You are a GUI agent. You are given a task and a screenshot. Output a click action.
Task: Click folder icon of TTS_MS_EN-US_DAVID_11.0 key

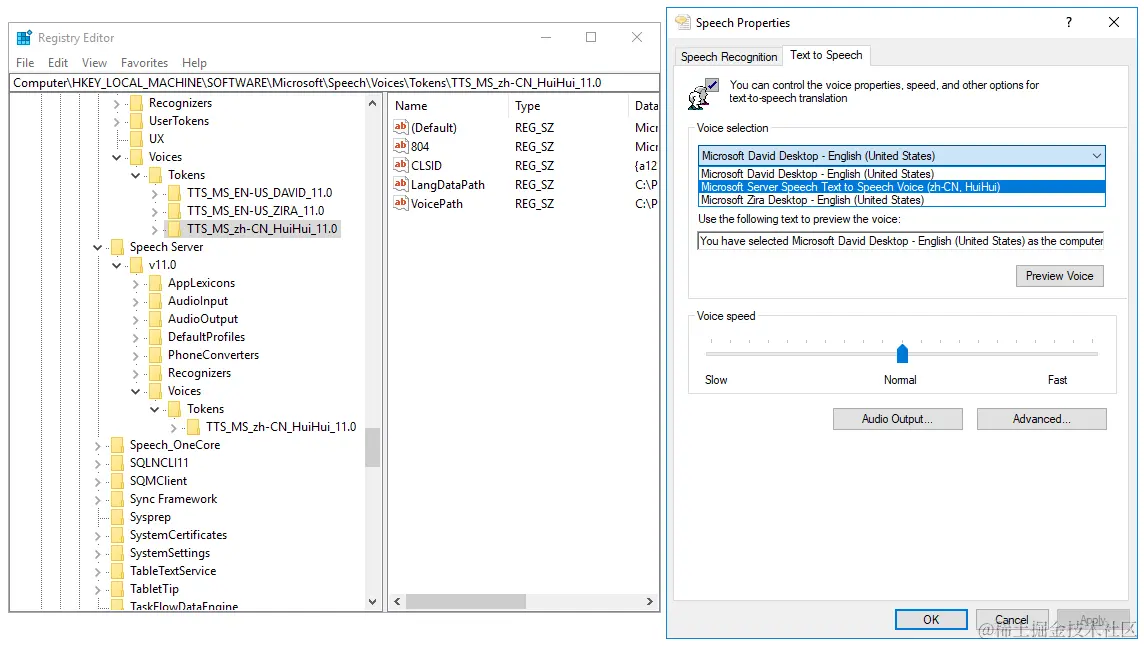coord(174,193)
